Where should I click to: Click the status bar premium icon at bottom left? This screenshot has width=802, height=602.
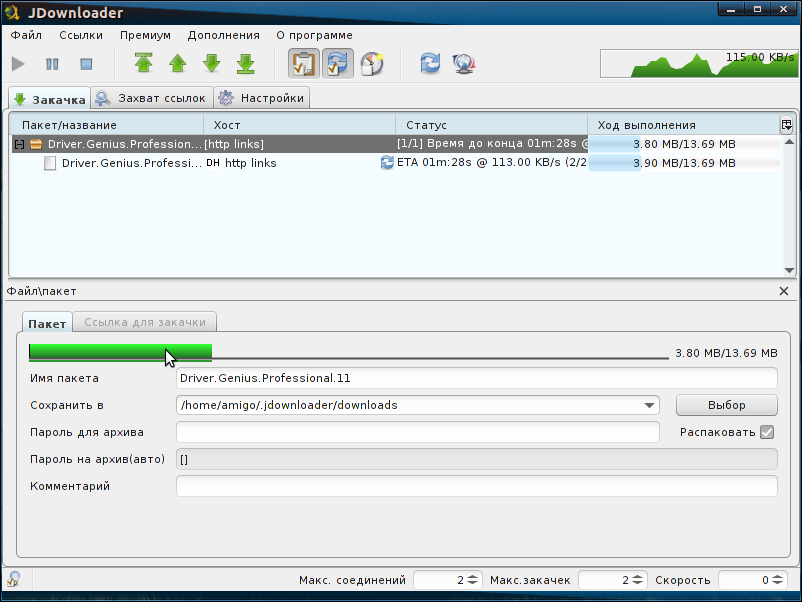(x=13, y=579)
